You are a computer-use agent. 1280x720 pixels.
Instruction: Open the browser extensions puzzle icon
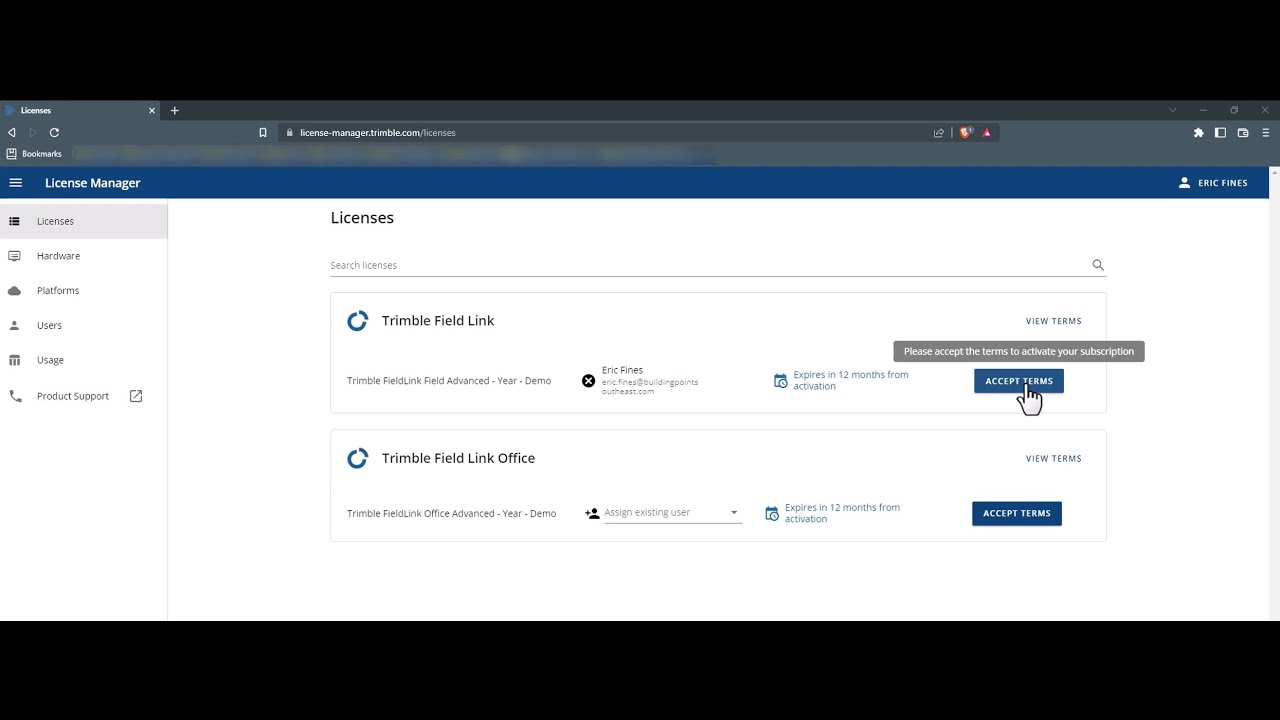click(1199, 132)
